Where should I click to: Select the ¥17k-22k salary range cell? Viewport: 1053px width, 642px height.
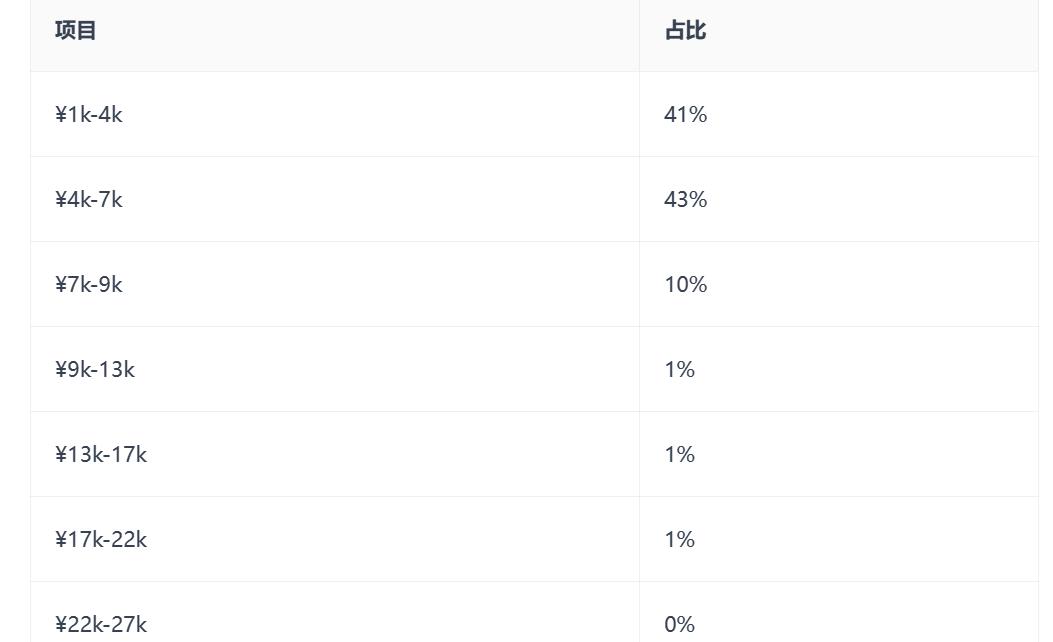pos(101,539)
